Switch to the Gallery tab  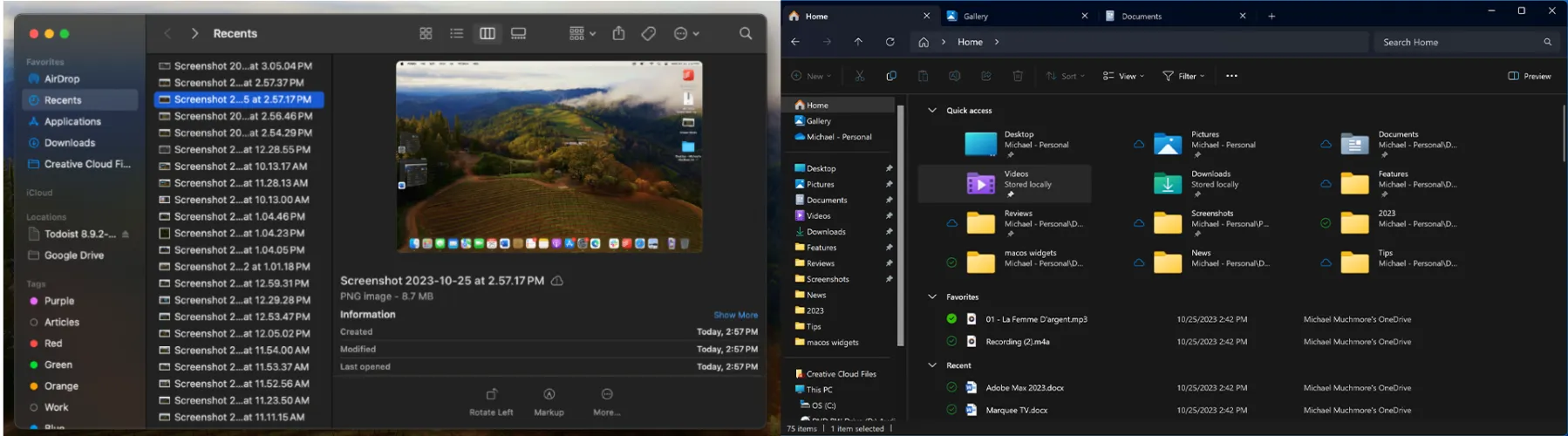click(x=1012, y=16)
